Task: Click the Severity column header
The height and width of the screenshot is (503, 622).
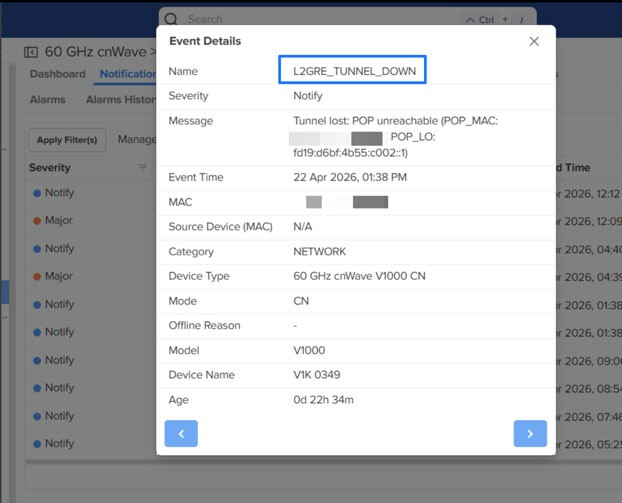Action: pyautogui.click(x=50, y=167)
